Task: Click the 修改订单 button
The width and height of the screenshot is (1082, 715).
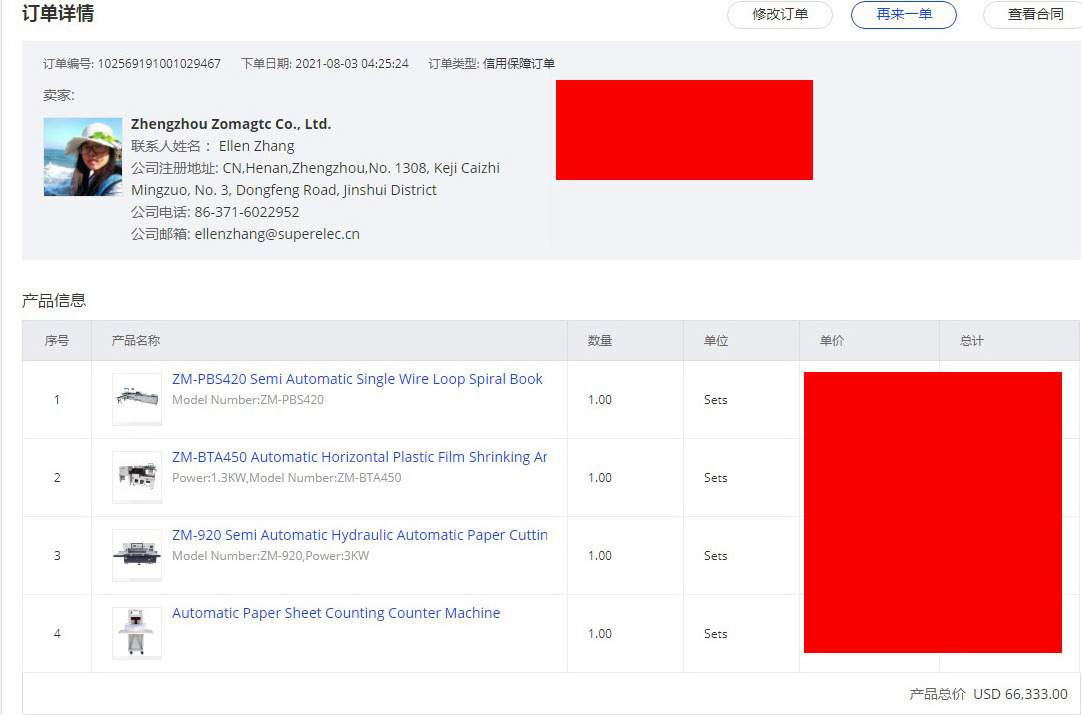Action: tap(779, 15)
